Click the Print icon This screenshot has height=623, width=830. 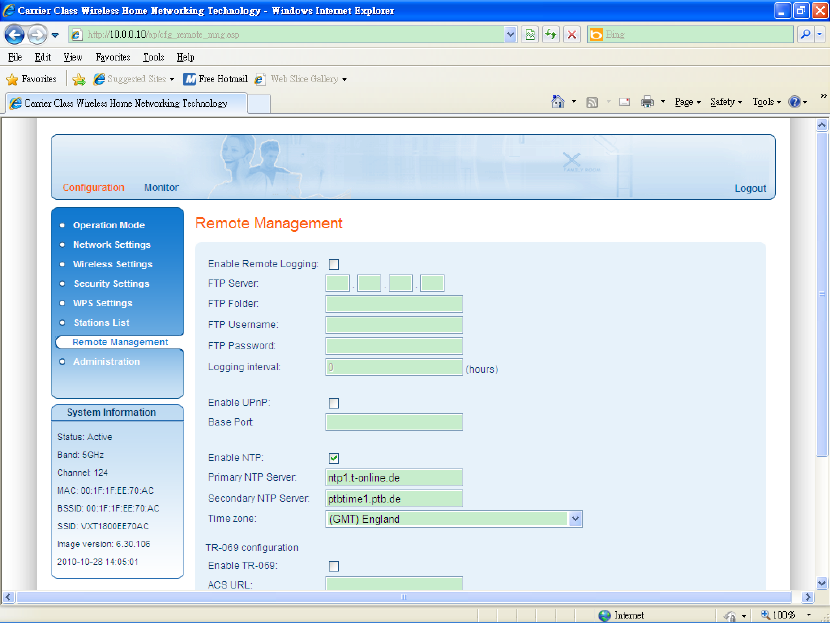point(647,102)
